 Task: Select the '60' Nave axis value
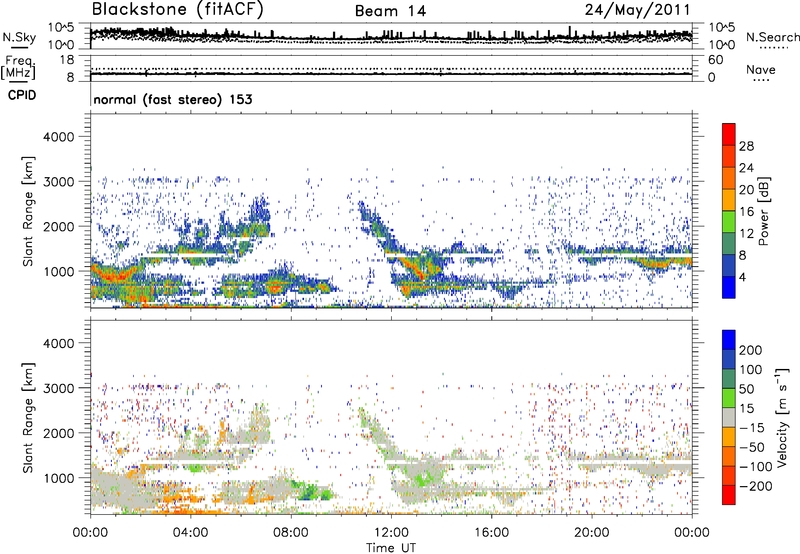[x=715, y=60]
